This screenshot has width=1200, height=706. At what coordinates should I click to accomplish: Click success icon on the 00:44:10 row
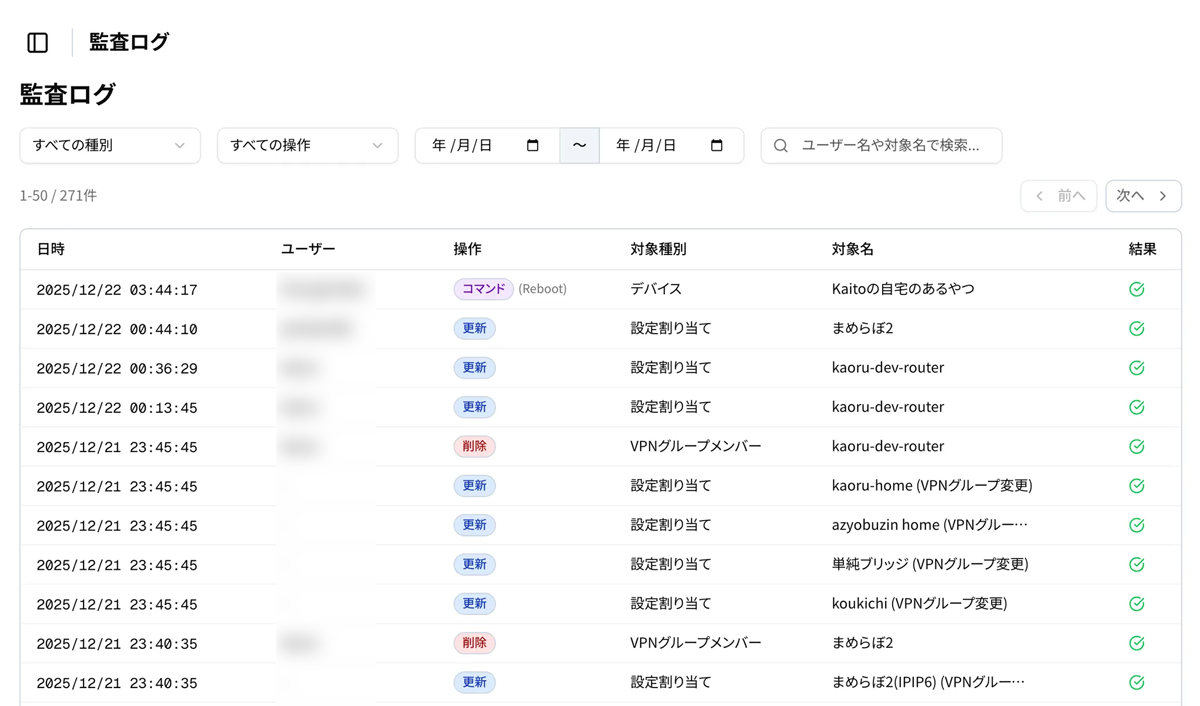coord(1136,329)
